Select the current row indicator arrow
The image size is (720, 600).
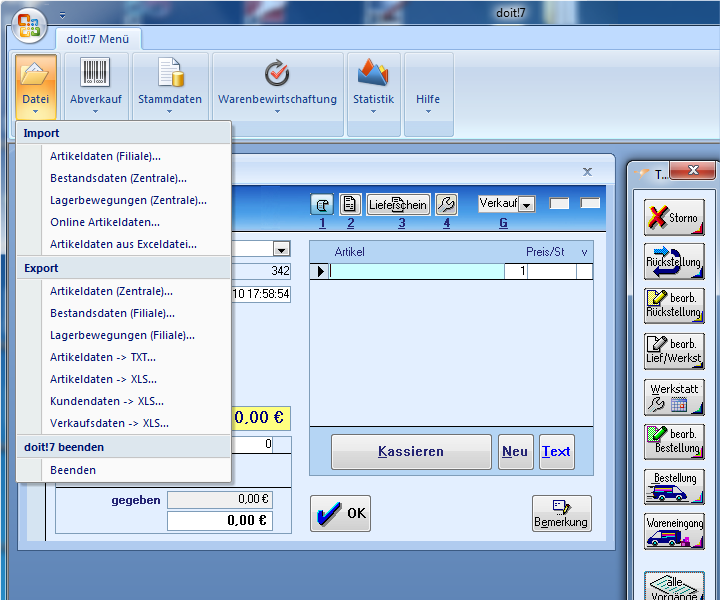coord(320,271)
